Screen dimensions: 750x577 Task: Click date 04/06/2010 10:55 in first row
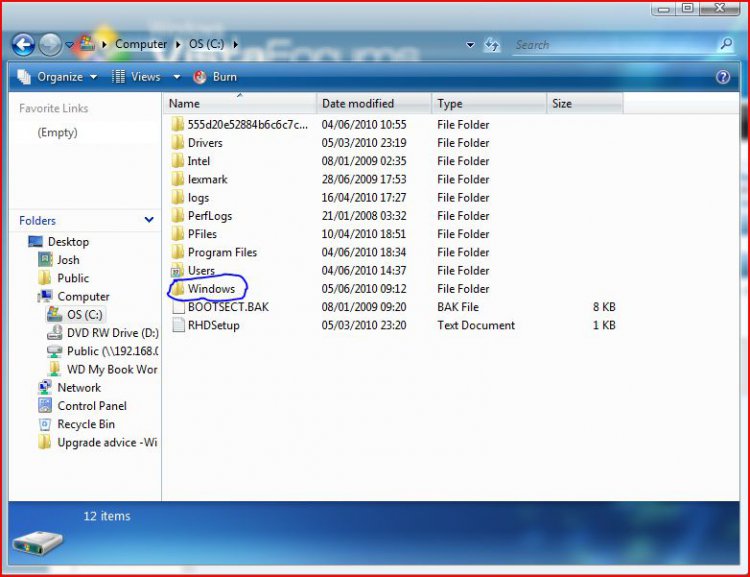pos(364,124)
